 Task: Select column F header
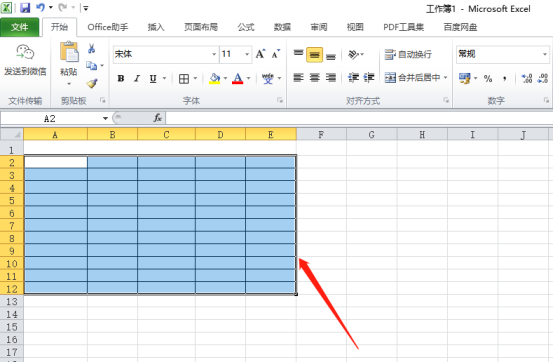point(321,135)
